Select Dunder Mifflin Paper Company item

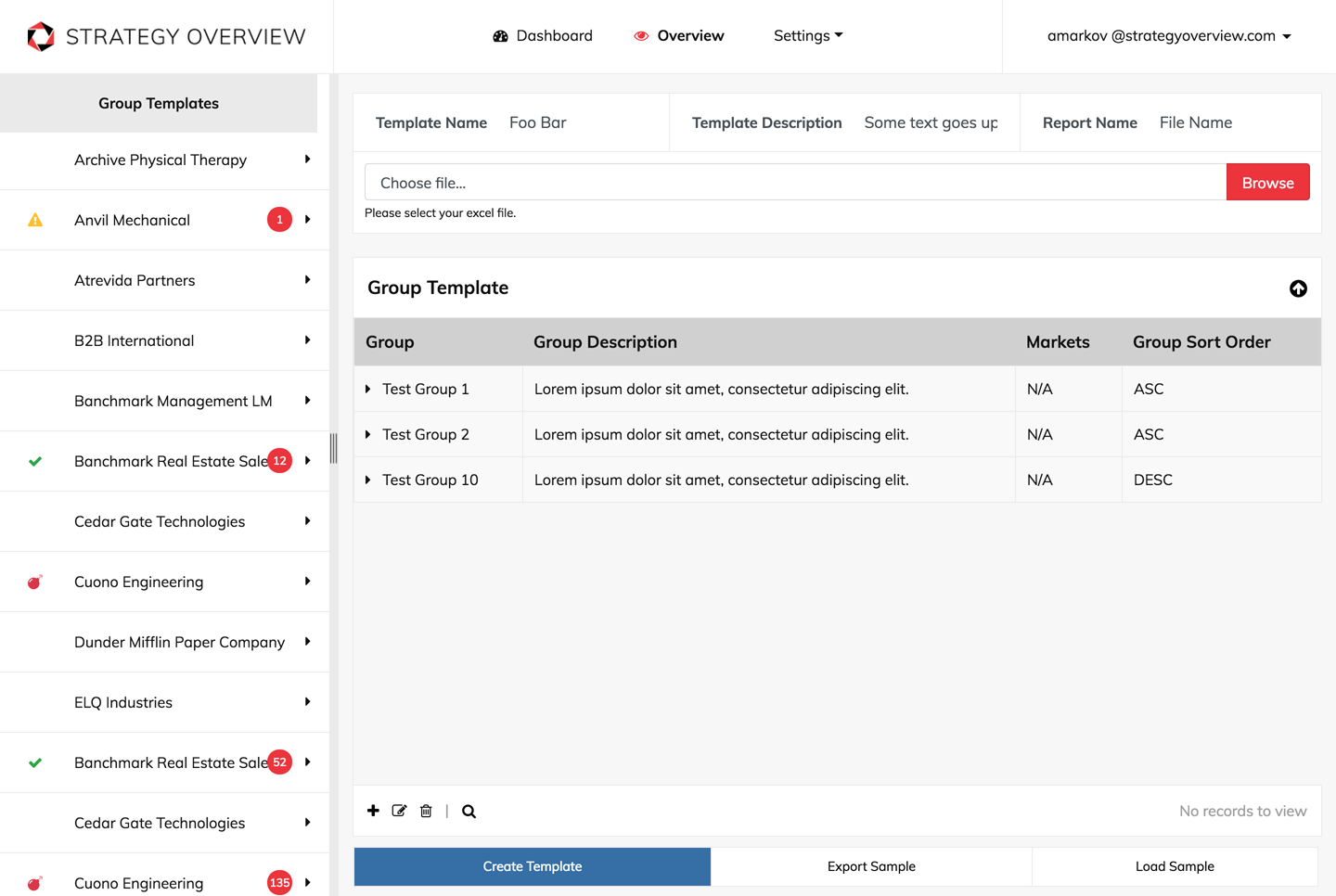179,642
